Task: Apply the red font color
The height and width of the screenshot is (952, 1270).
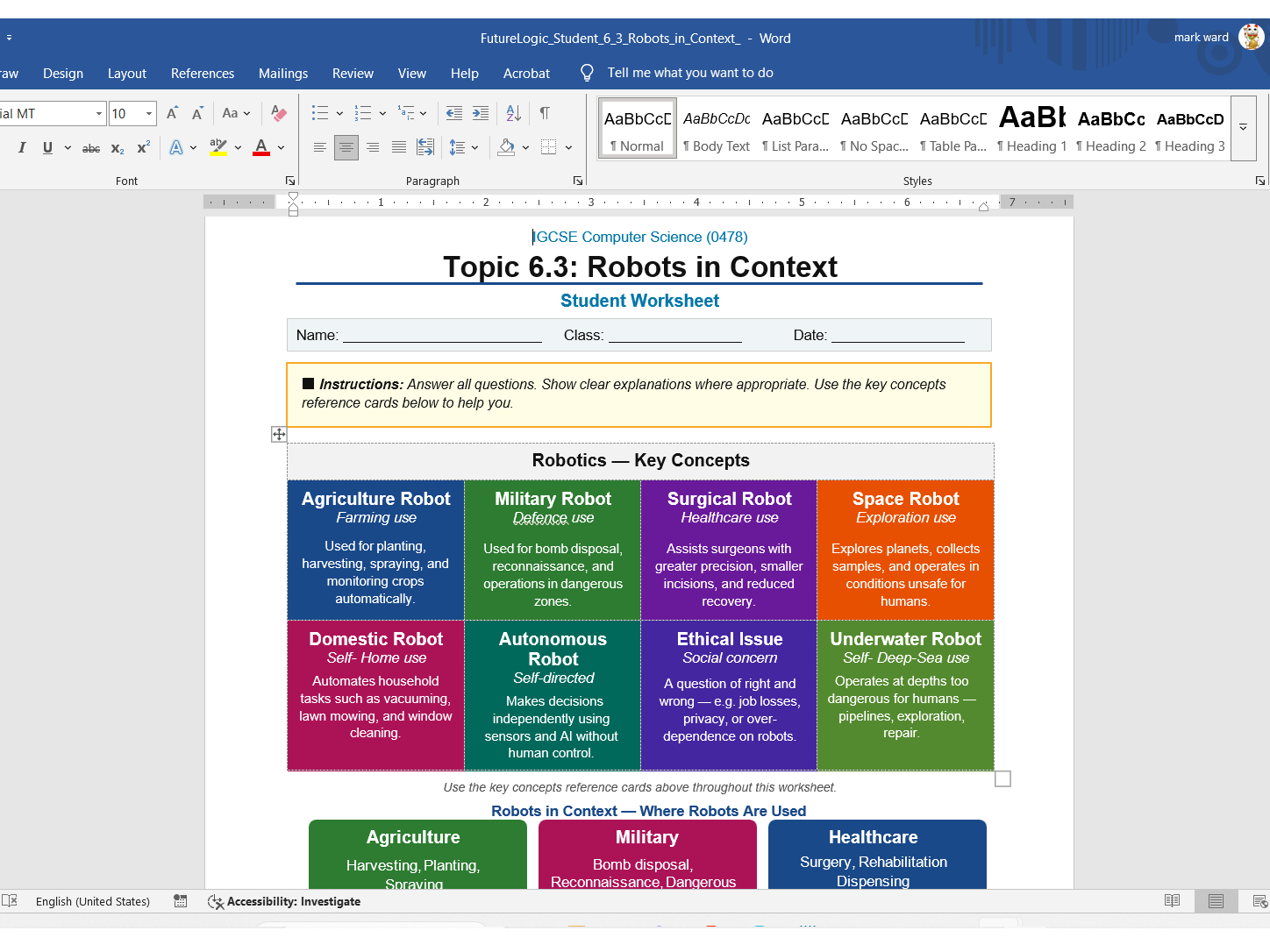Action: coord(261,147)
